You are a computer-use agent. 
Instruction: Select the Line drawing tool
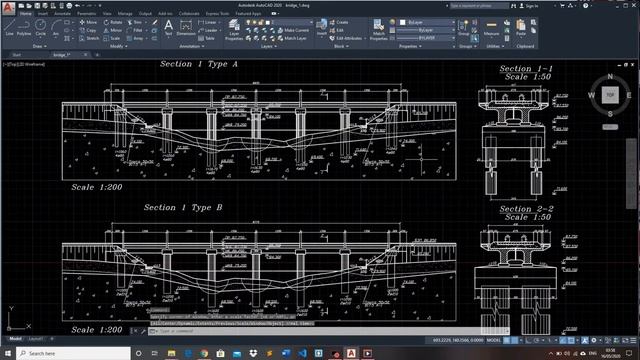pyautogui.click(x=10, y=28)
